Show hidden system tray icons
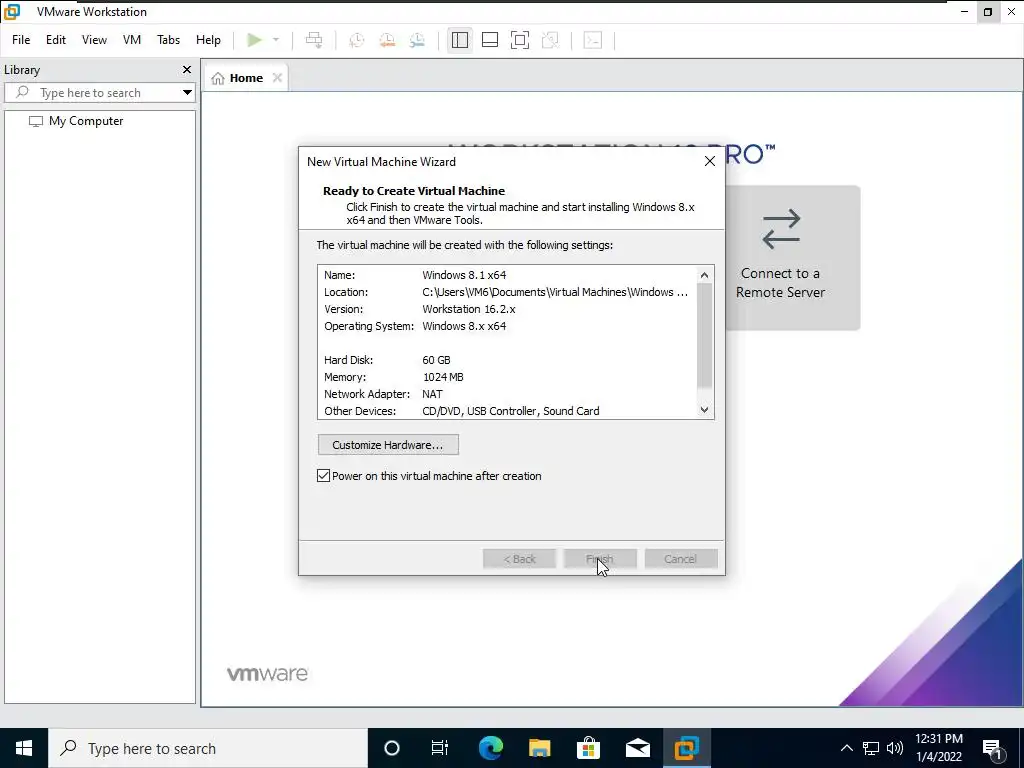1024x768 pixels. [846, 748]
